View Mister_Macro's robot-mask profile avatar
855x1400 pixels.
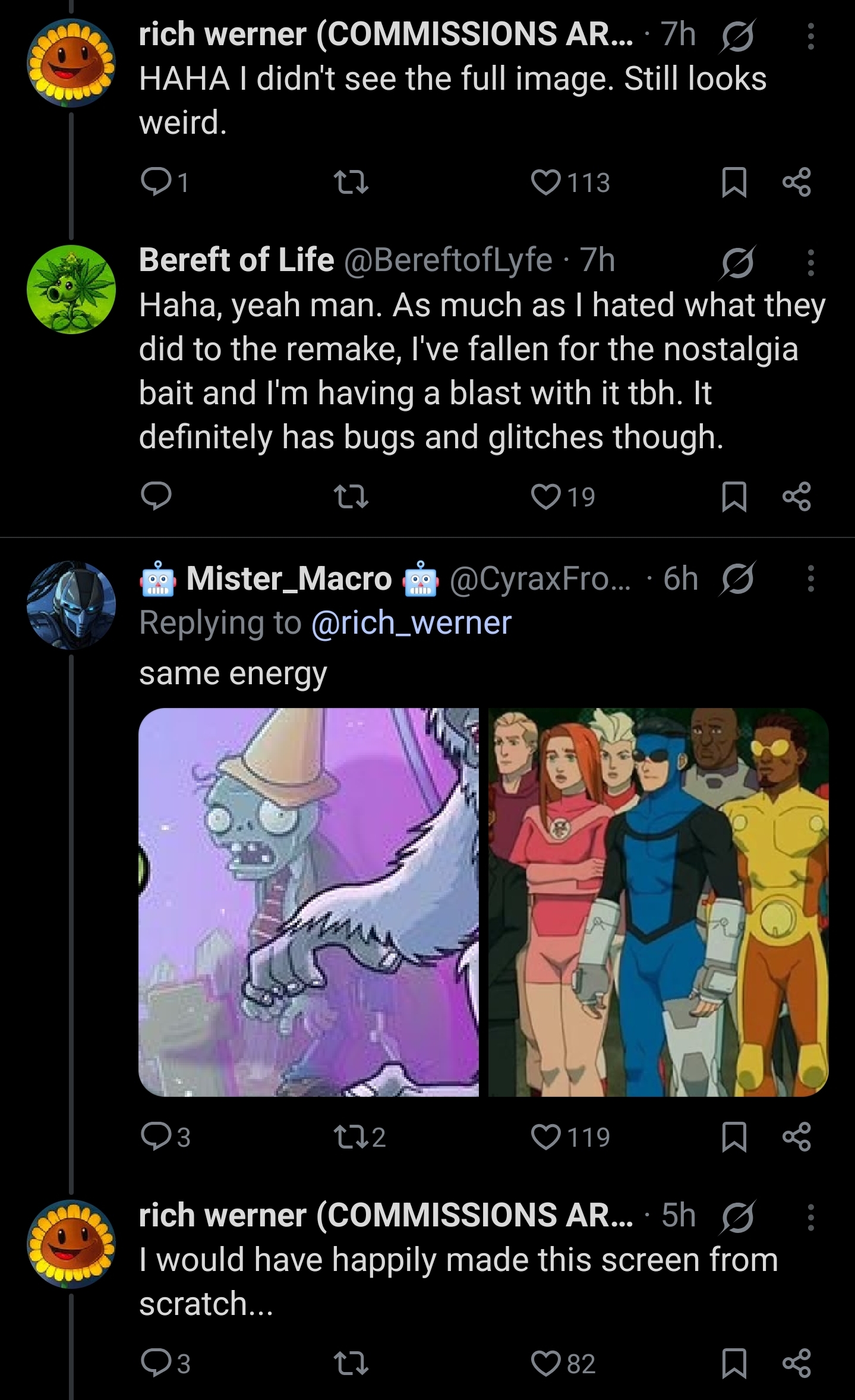tap(71, 604)
